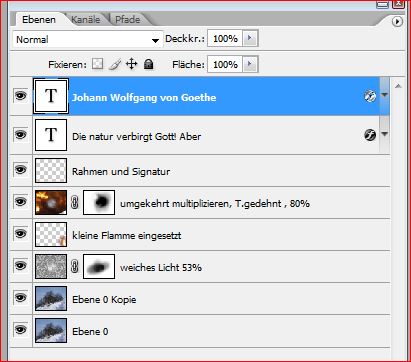411x362 pixels.
Task: Click the mask link chain on umgekehrt multiplizieren layer
Action: (x=75, y=202)
